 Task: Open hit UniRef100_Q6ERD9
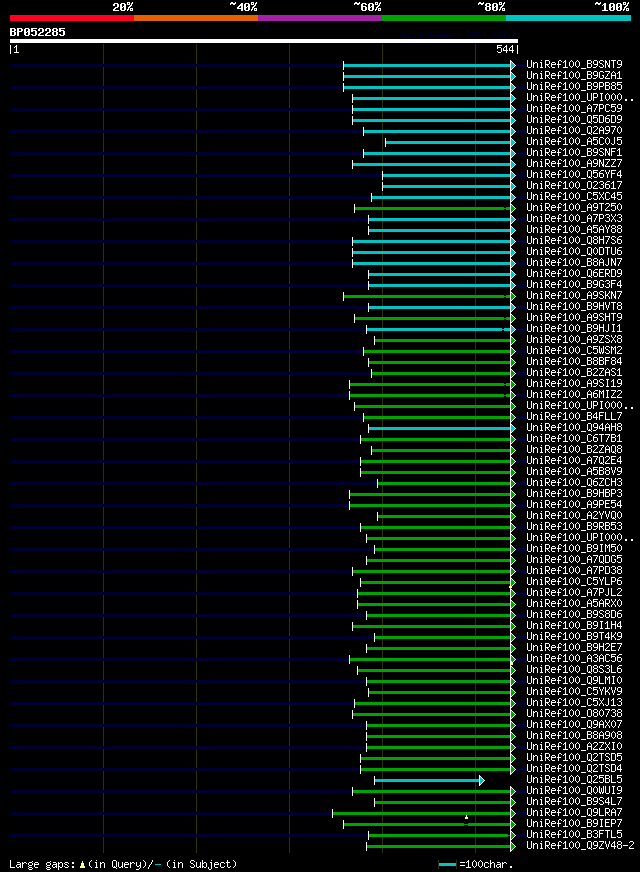574,274
